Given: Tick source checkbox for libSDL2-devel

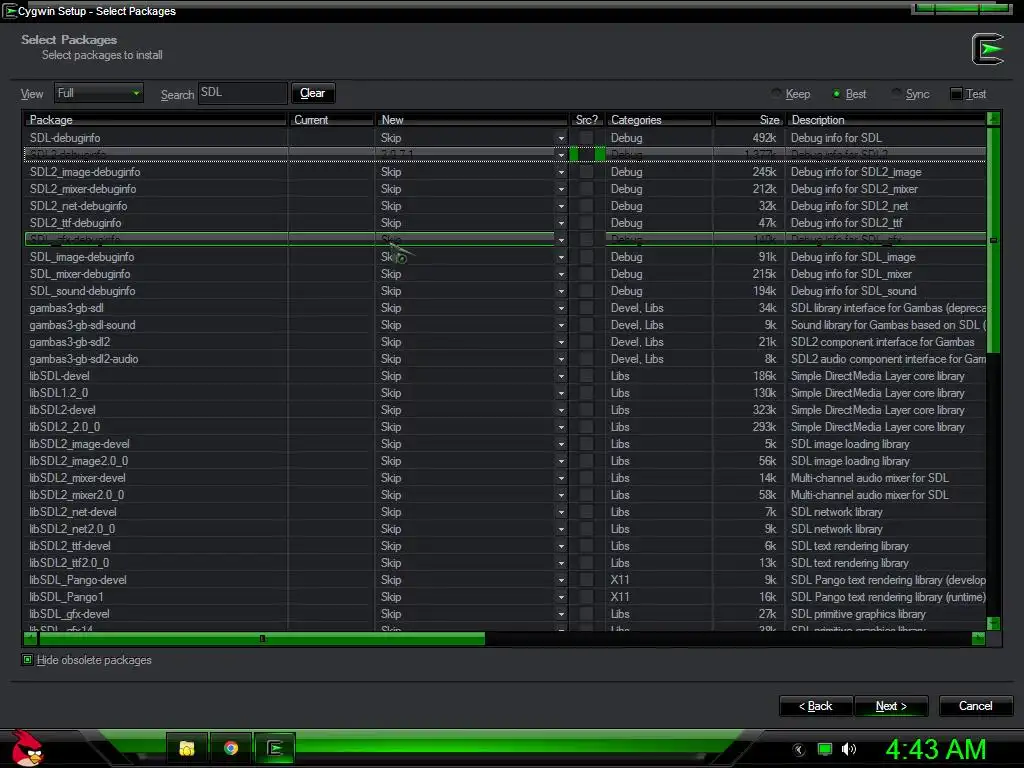Looking at the screenshot, I should pos(586,409).
